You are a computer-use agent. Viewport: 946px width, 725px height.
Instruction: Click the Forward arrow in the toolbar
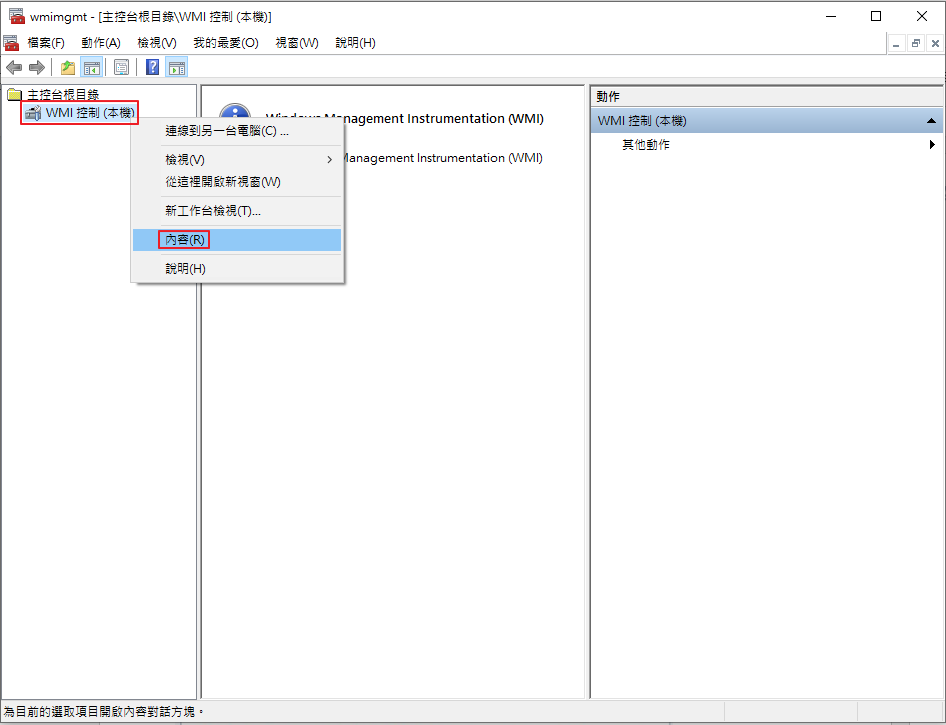point(37,67)
